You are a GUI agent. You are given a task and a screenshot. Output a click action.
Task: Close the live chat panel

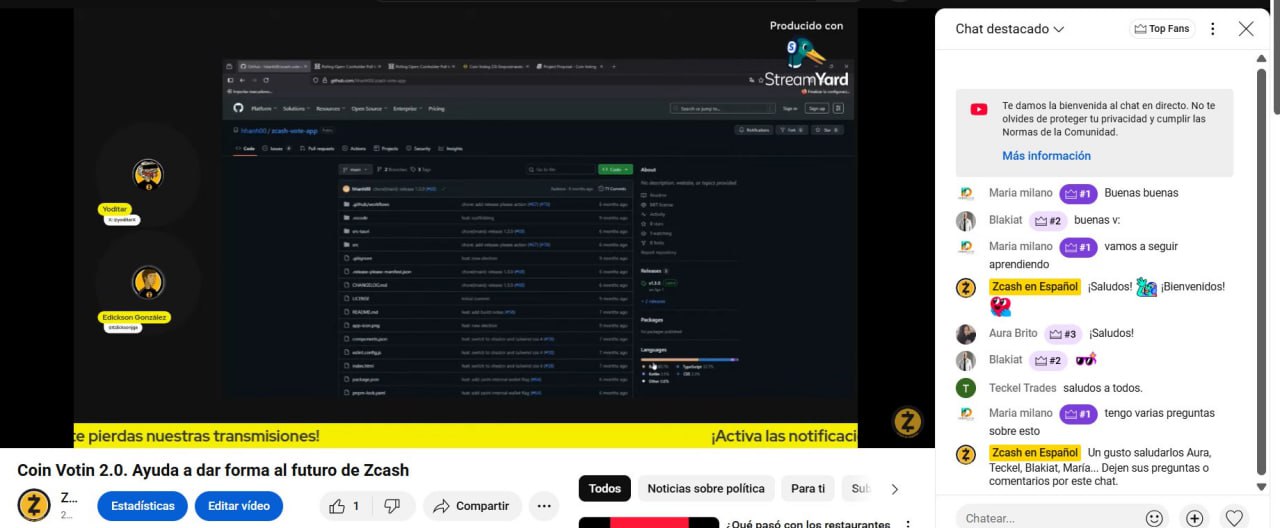coord(1246,29)
